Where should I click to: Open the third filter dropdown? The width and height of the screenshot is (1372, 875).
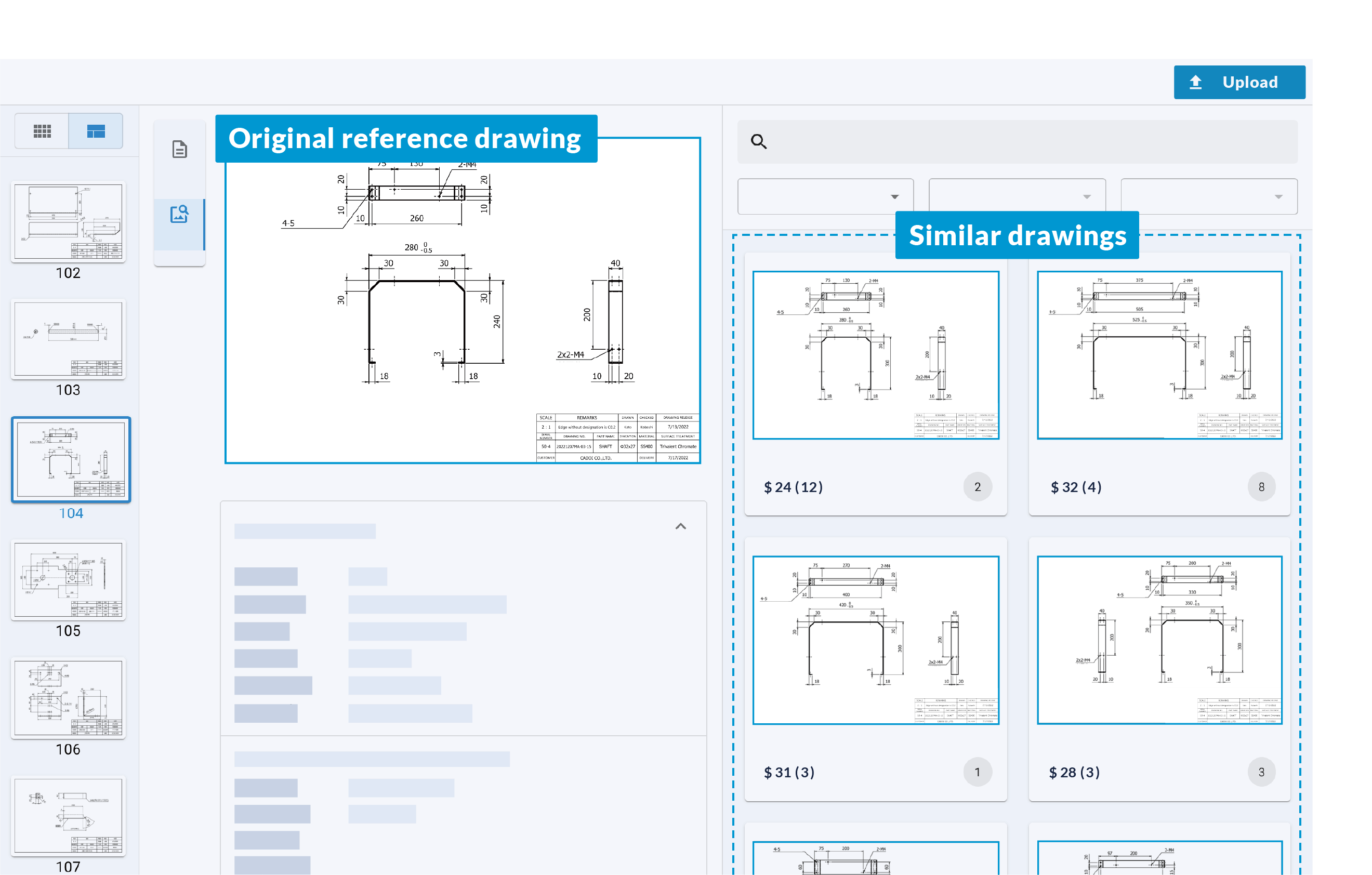pyautogui.click(x=1208, y=196)
